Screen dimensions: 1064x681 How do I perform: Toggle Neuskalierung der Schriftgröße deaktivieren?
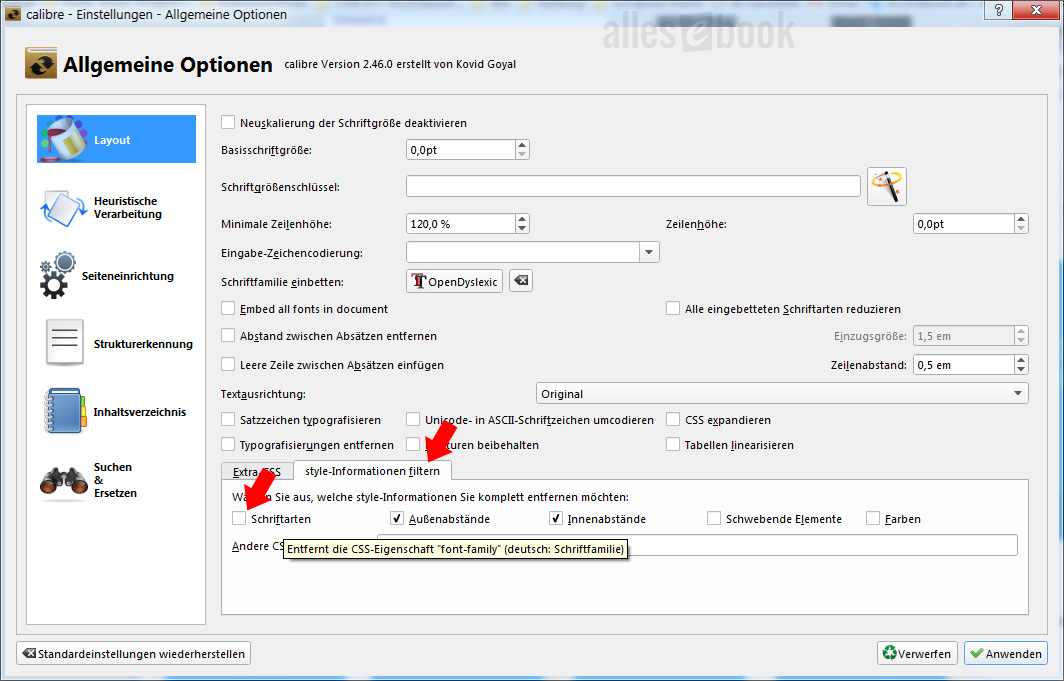228,123
